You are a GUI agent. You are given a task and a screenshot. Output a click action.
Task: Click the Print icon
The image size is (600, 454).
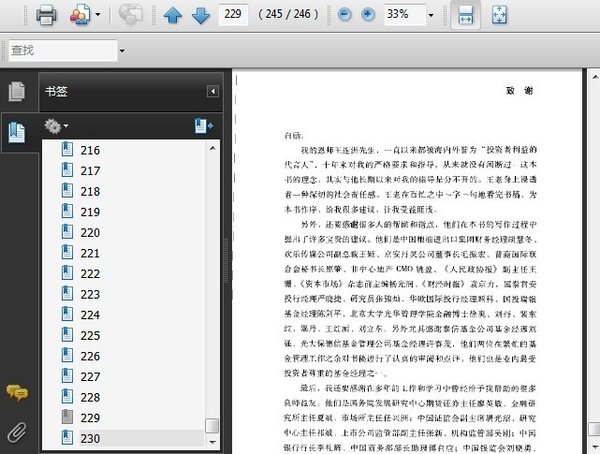[46, 15]
